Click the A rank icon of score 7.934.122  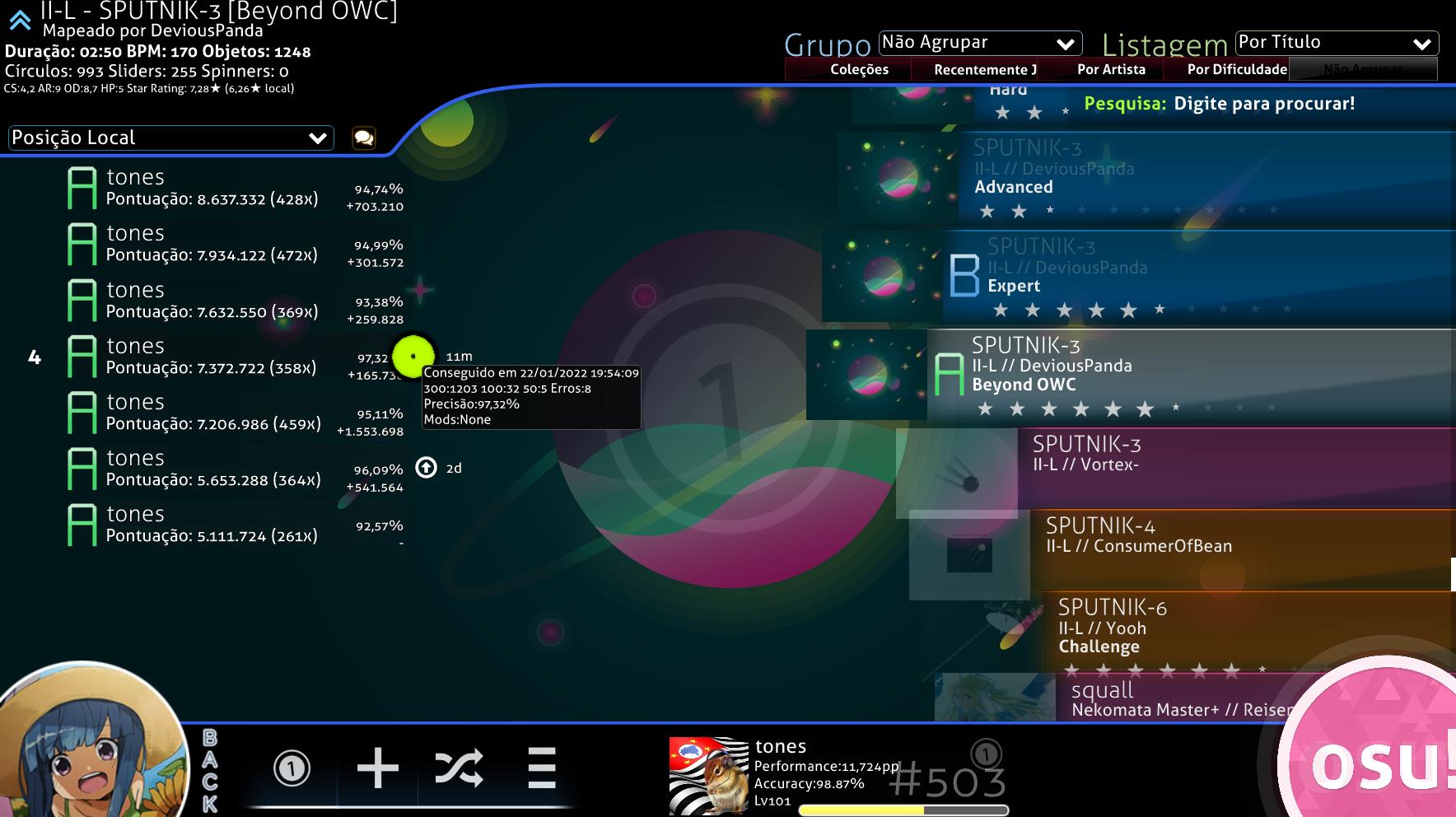[82, 245]
